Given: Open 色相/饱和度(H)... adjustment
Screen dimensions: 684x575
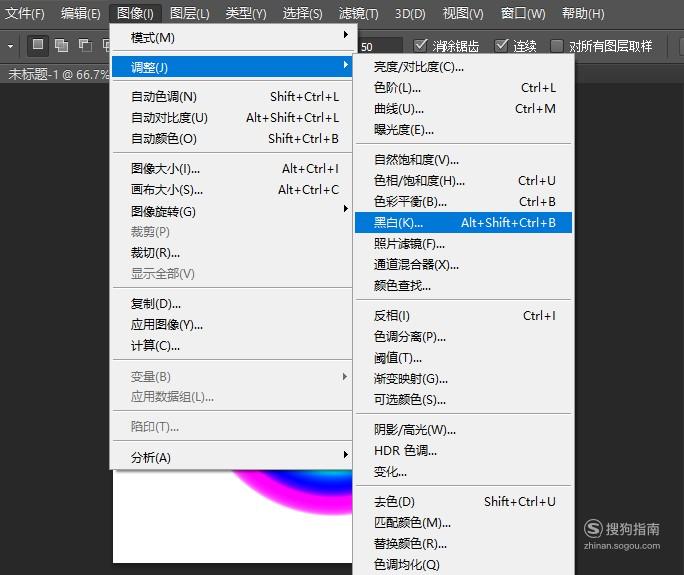Looking at the screenshot, I should (x=463, y=181).
